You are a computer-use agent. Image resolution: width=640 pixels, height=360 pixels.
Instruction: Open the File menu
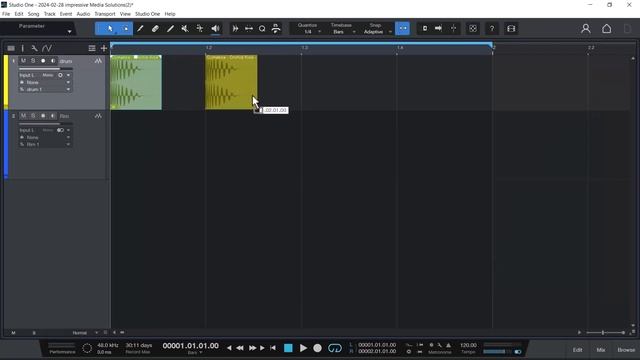coord(6,14)
